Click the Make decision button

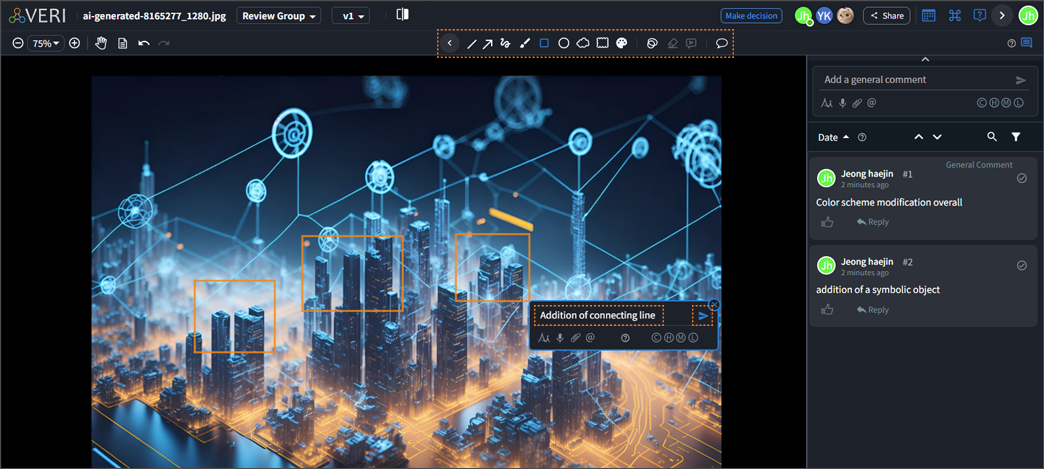click(x=751, y=16)
